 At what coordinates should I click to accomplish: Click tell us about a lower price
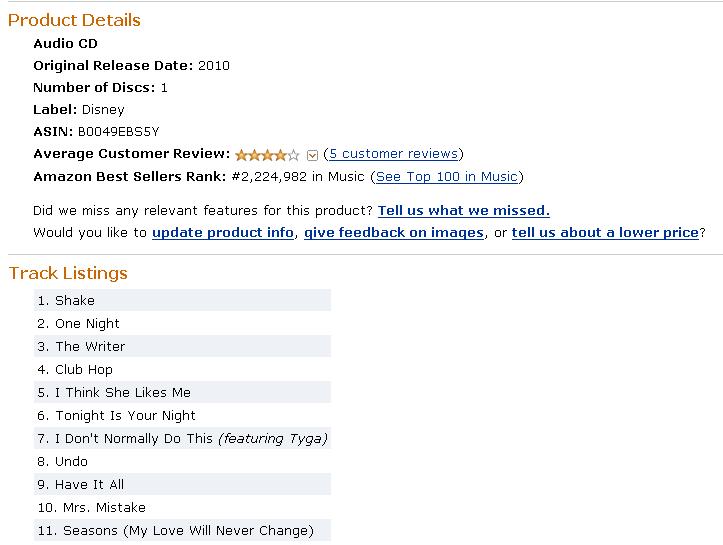(604, 233)
